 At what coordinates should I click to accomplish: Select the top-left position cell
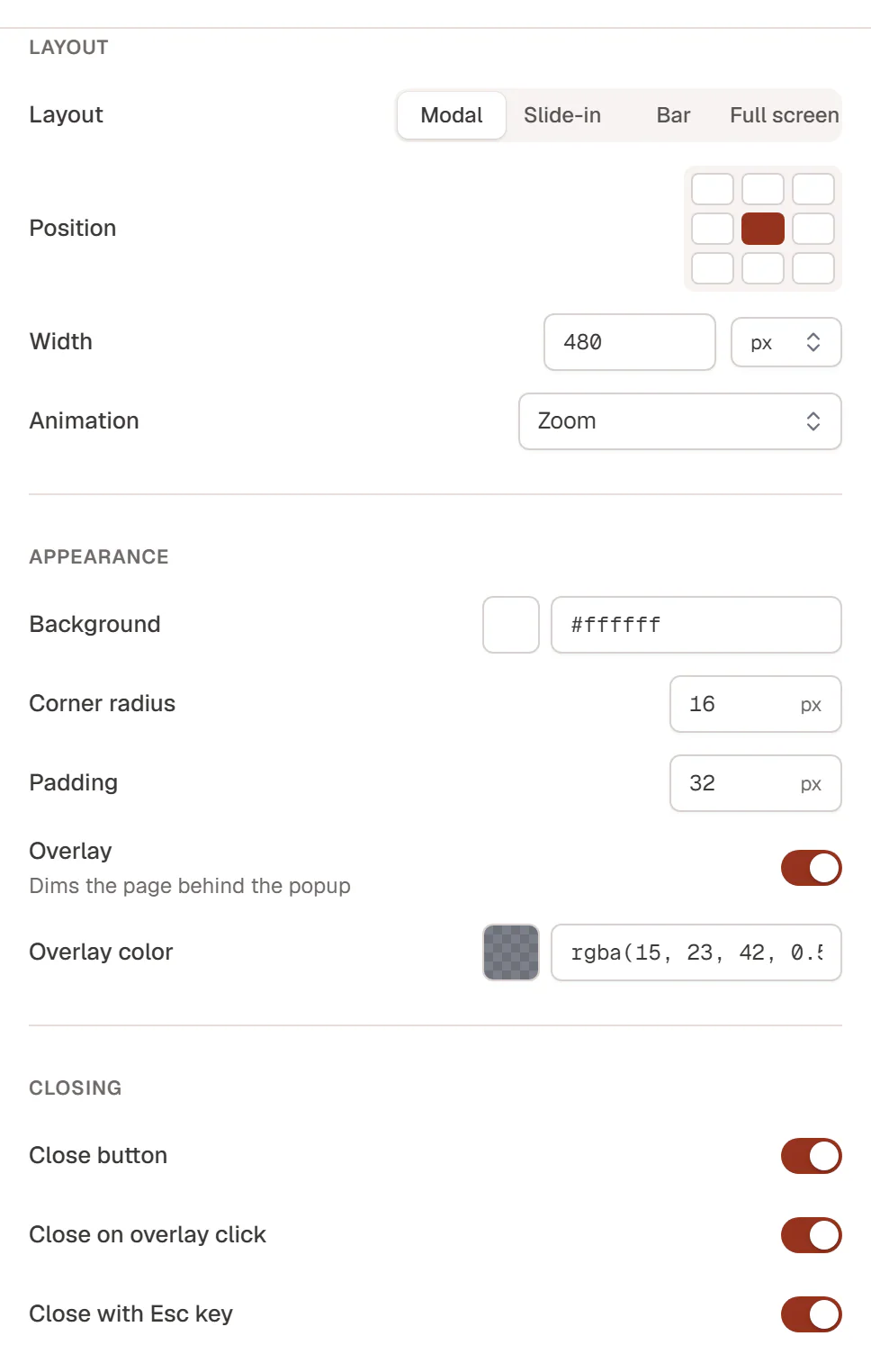pos(713,189)
